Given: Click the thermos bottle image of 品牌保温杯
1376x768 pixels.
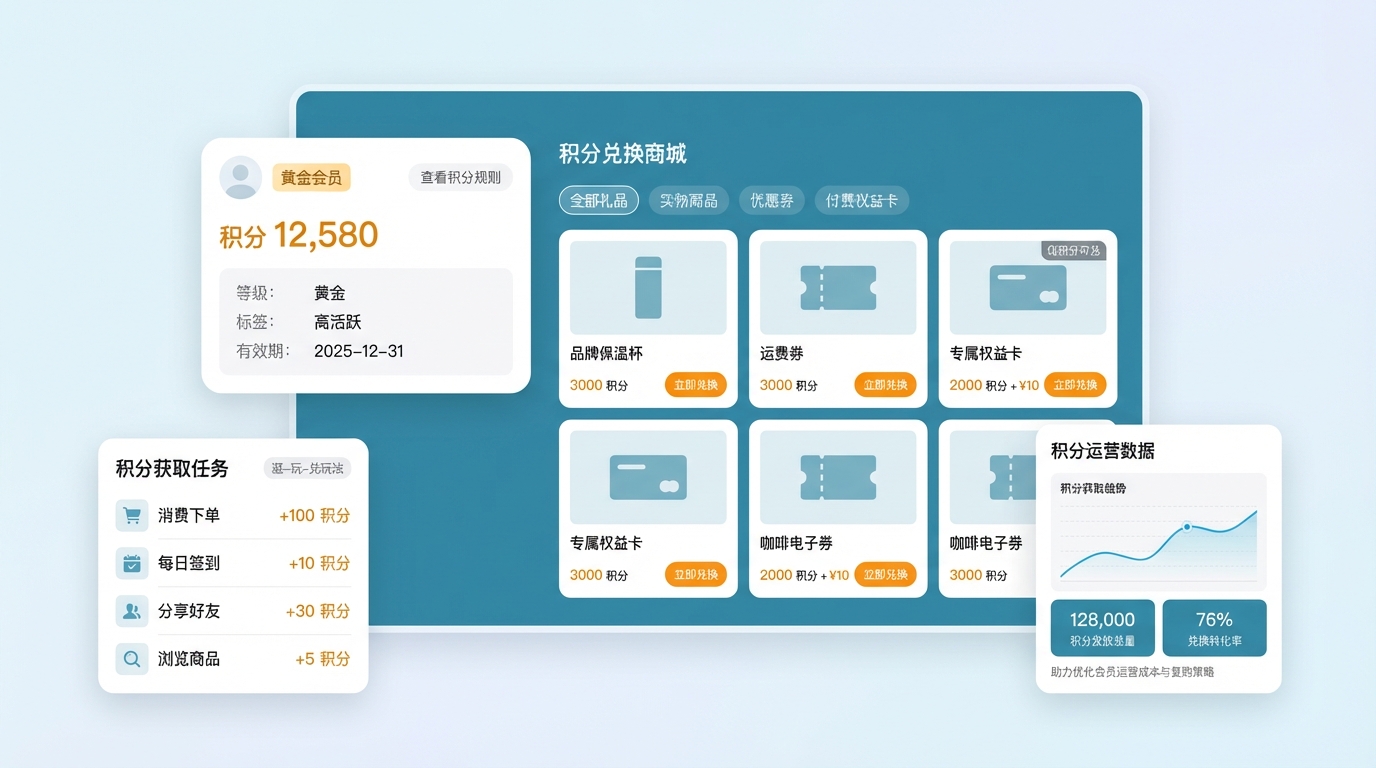Looking at the screenshot, I should click(648, 288).
